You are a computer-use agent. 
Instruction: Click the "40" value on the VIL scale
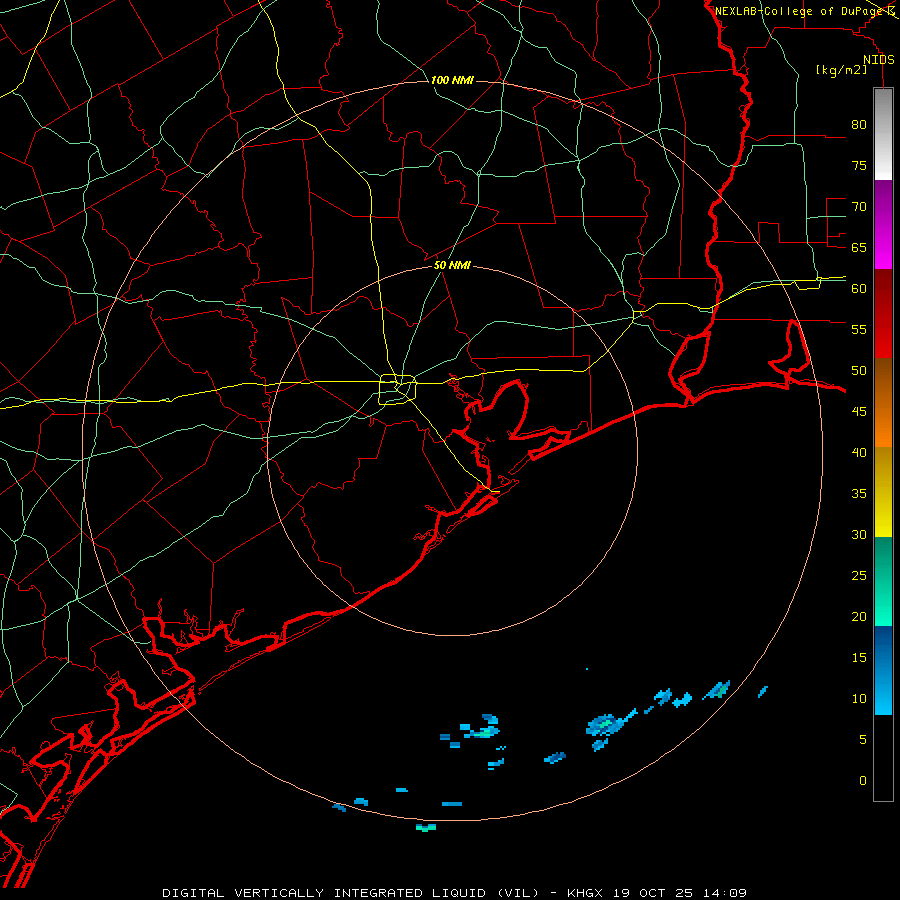pyautogui.click(x=859, y=452)
